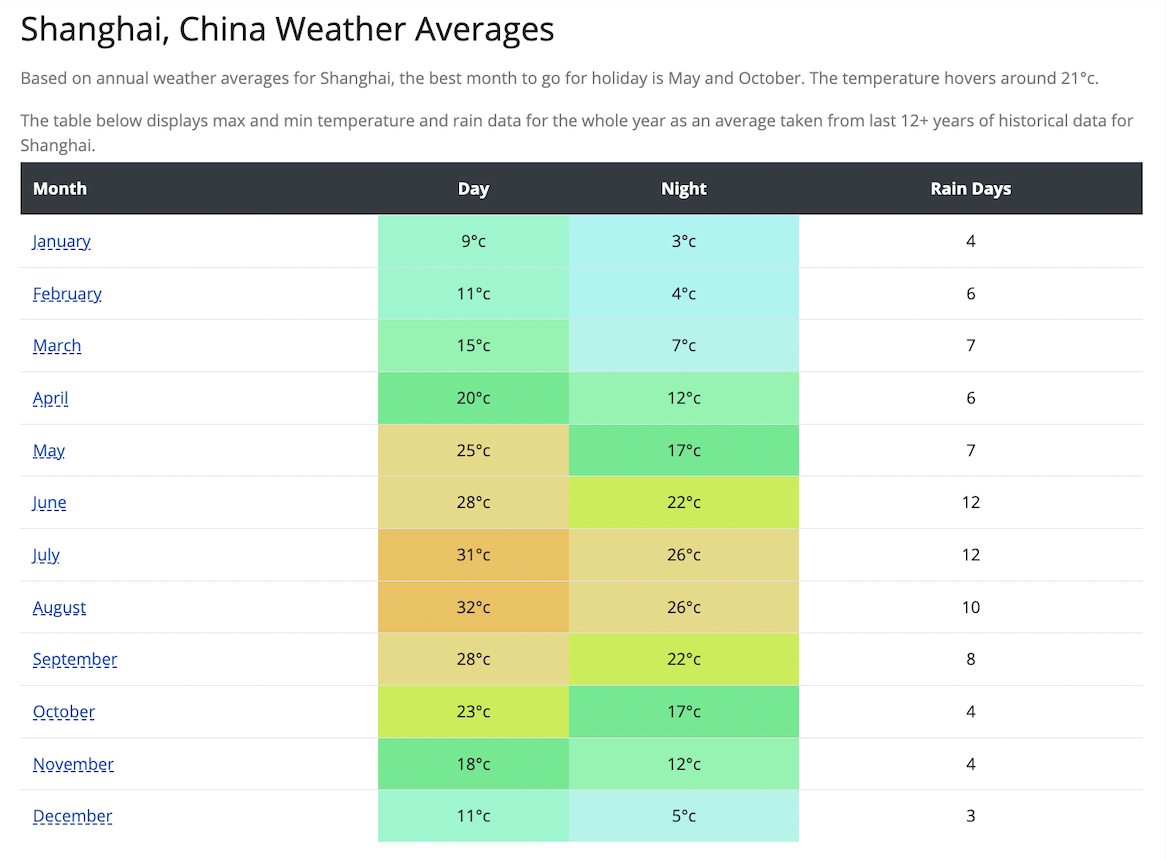Viewport: 1166px width, 860px height.
Task: Click the August 32°c day temperature cell
Action: click(x=473, y=607)
